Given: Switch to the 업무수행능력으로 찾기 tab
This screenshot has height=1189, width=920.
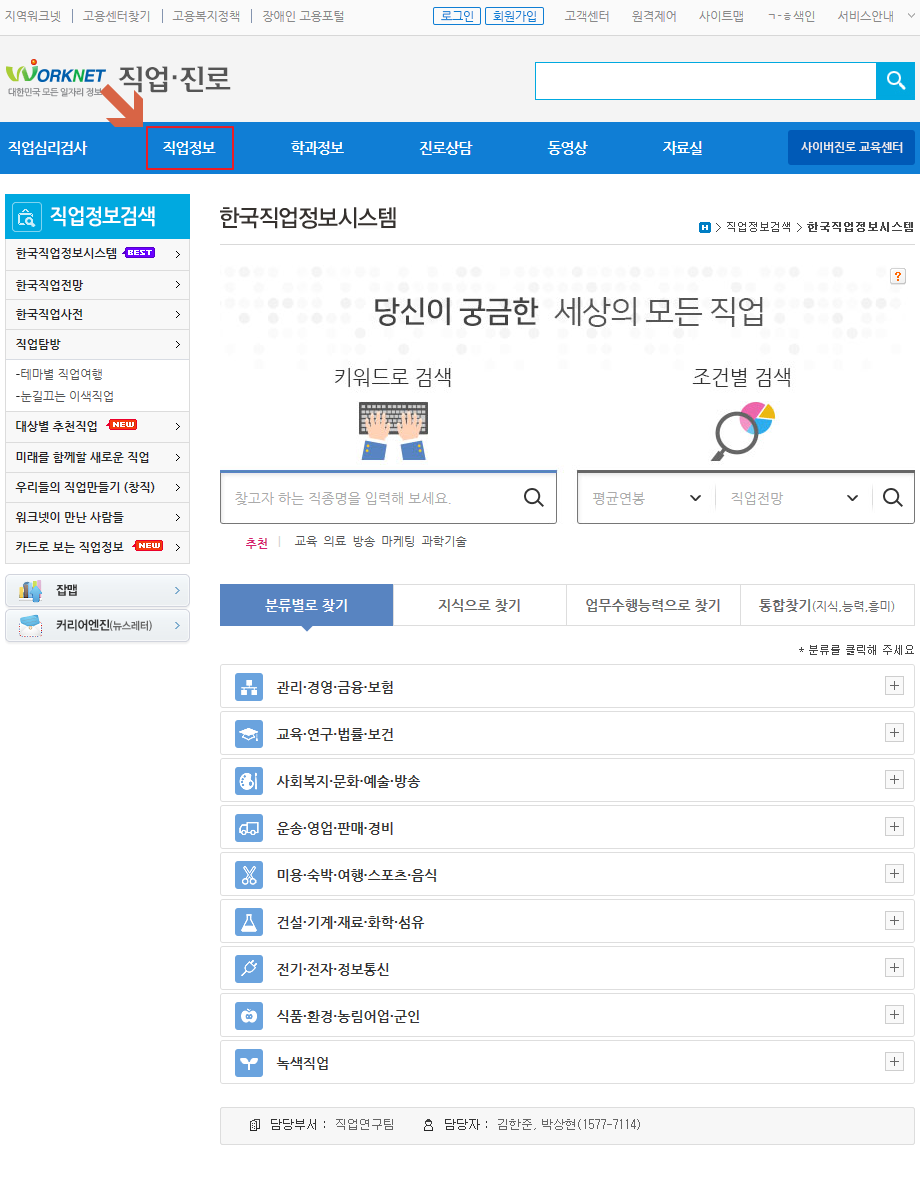Looking at the screenshot, I should [653, 605].
